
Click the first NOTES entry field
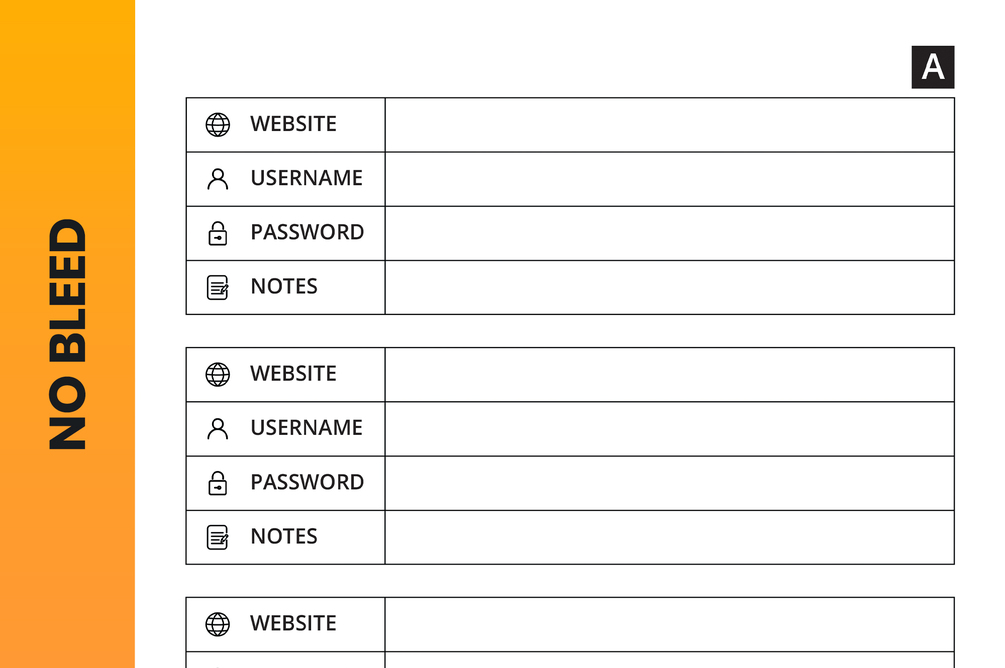(669, 287)
